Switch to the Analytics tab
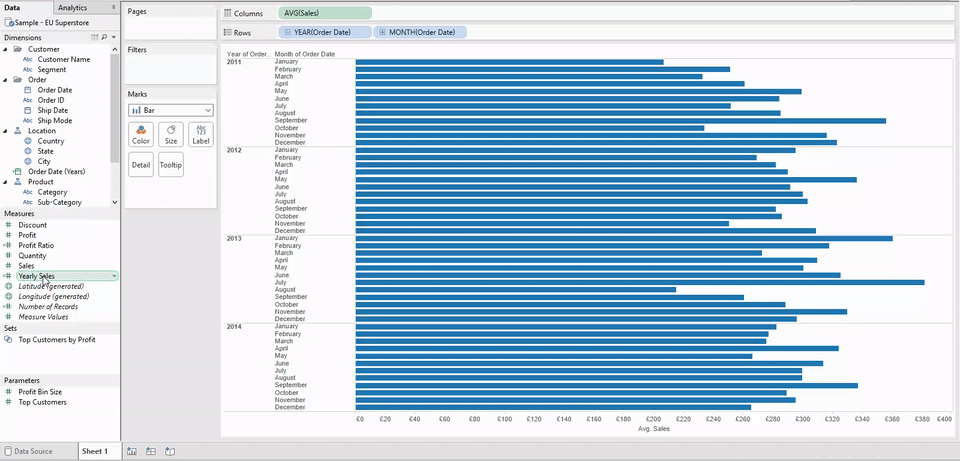 [x=72, y=7]
